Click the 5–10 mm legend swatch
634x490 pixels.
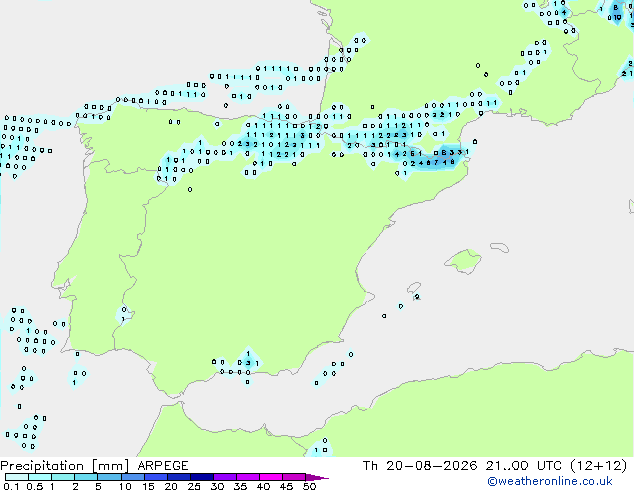click(x=109, y=477)
